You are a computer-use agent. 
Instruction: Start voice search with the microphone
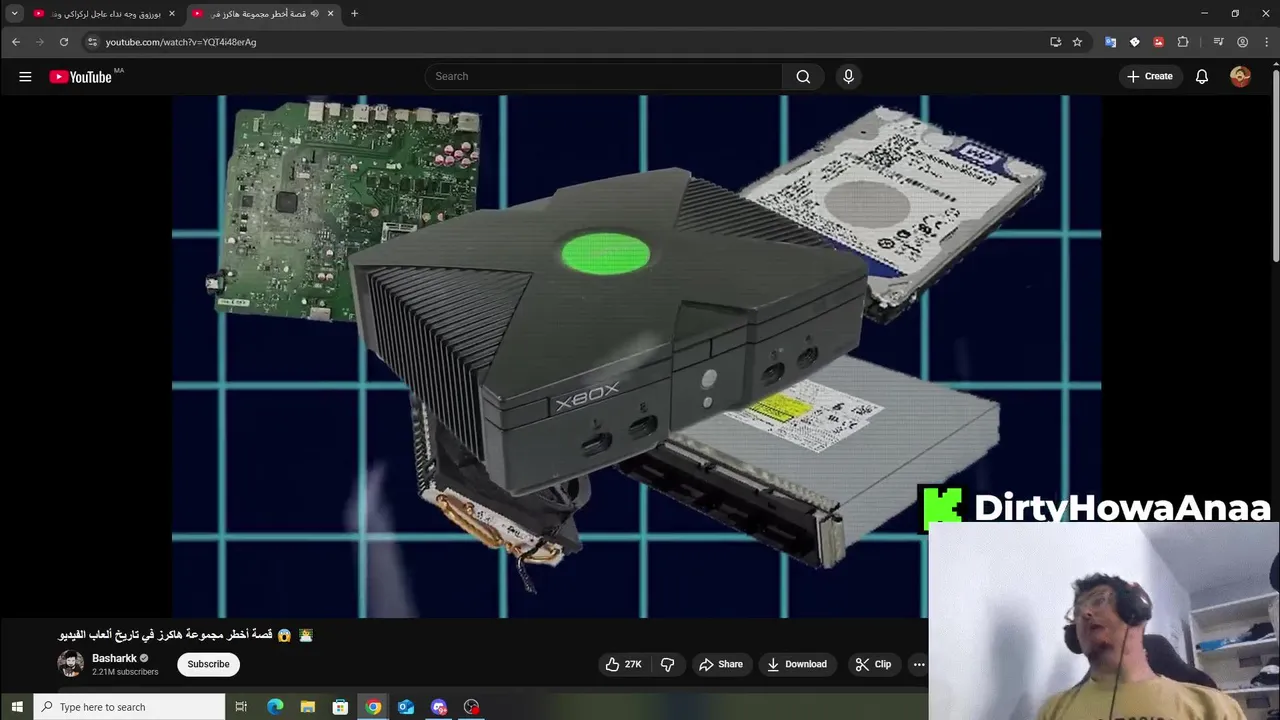[848, 76]
